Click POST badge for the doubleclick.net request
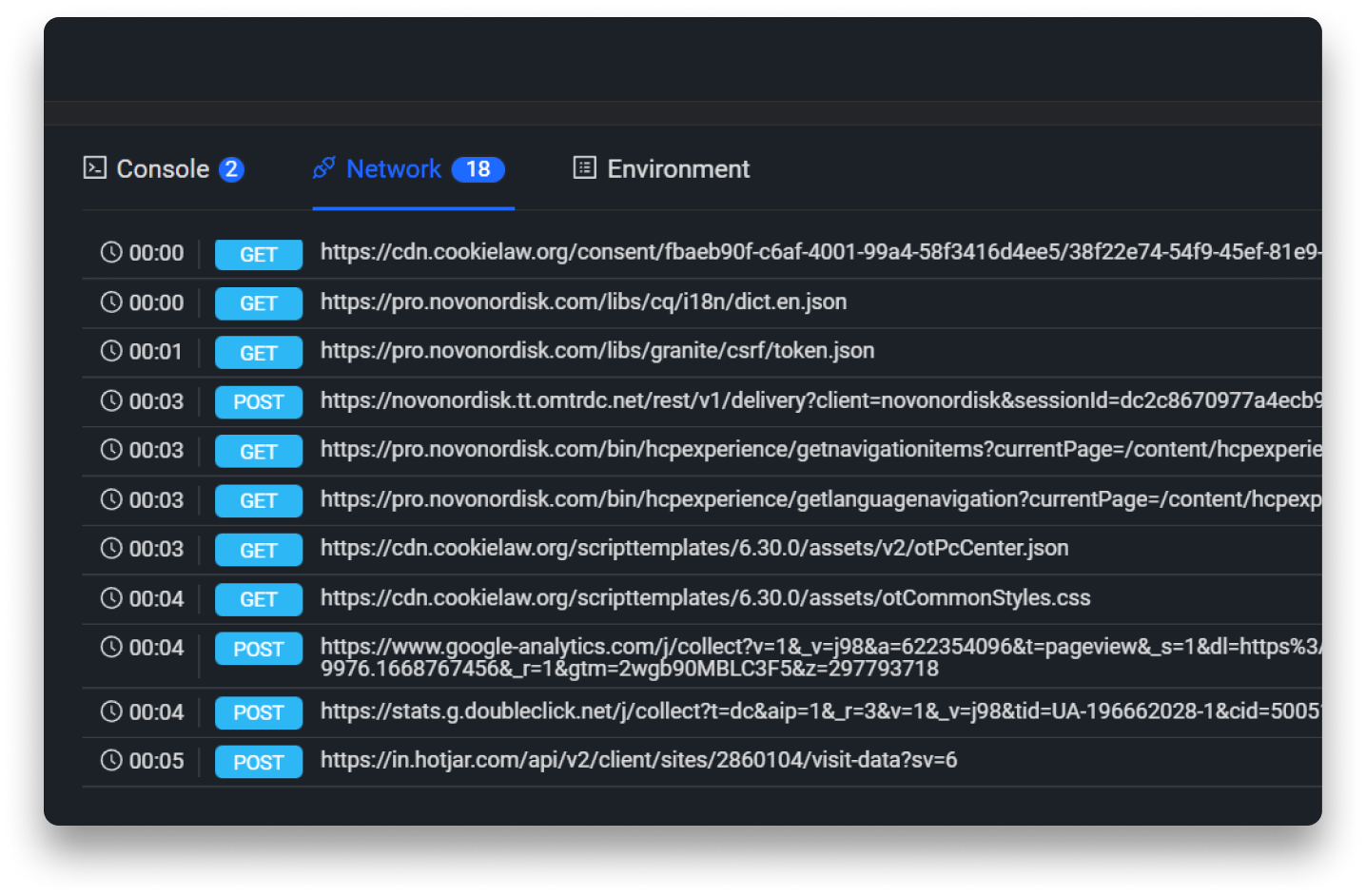Image resolution: width=1366 pixels, height=896 pixels. (259, 712)
